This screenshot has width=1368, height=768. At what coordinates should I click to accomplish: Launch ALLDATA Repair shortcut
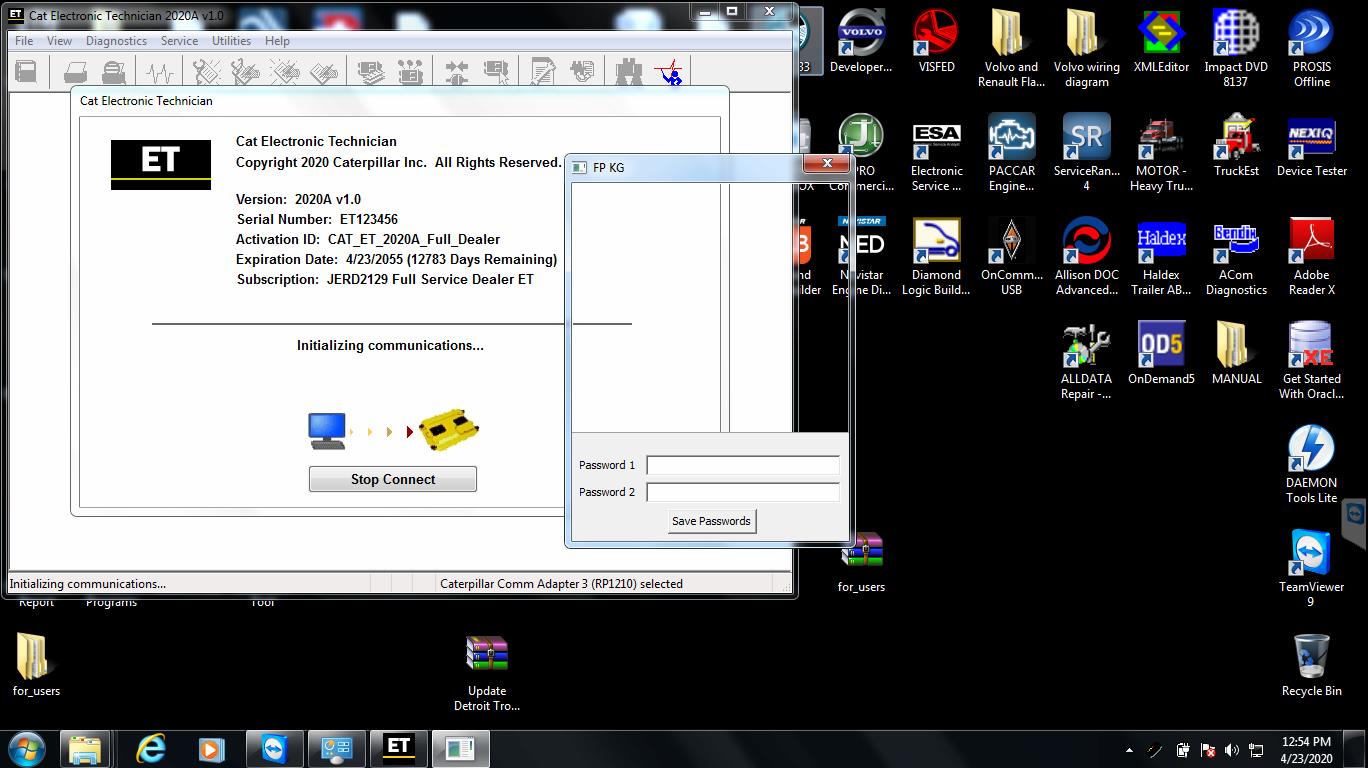click(1087, 360)
